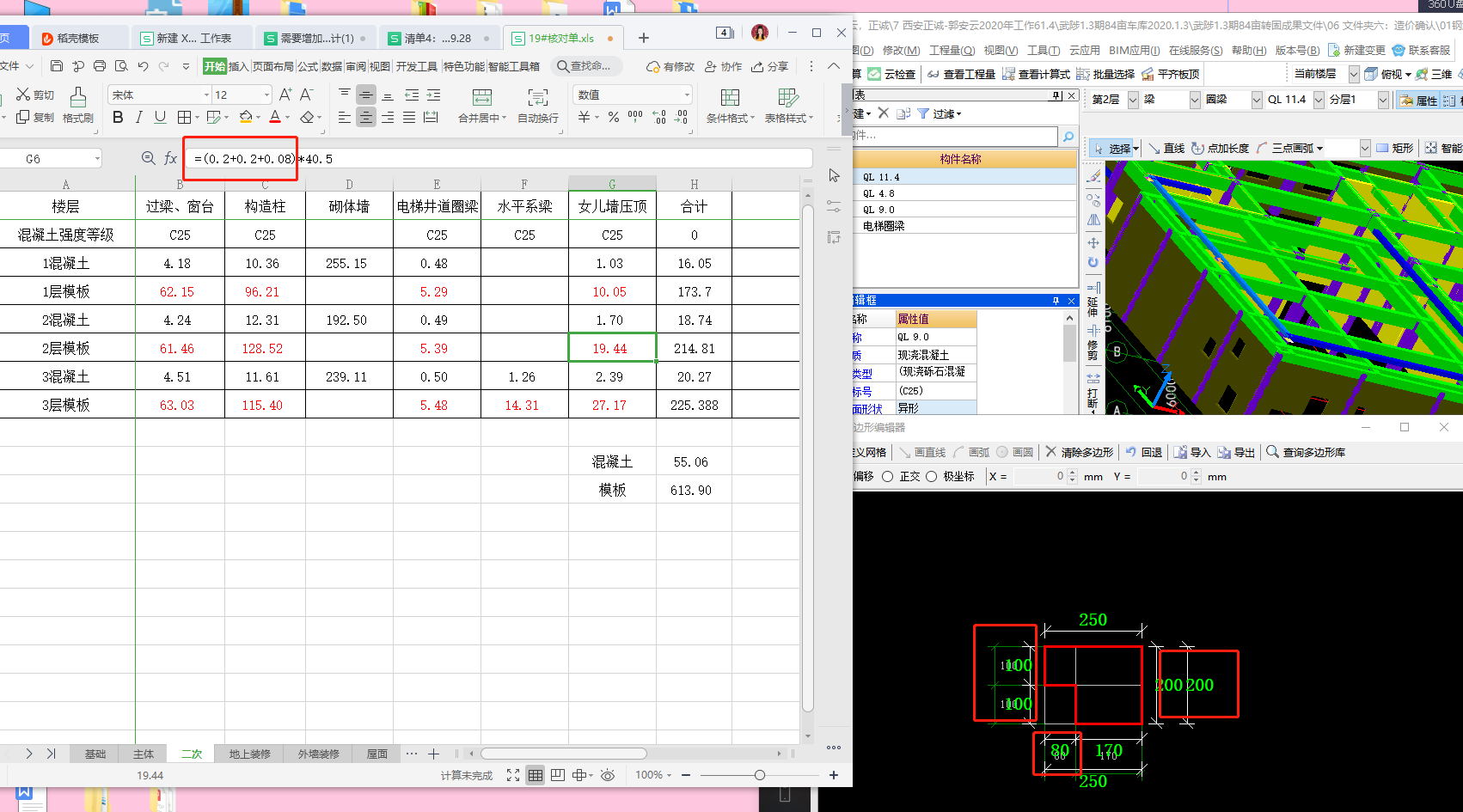This screenshot has width=1463, height=812.
Task: Click the share (分享) button
Action: [769, 66]
